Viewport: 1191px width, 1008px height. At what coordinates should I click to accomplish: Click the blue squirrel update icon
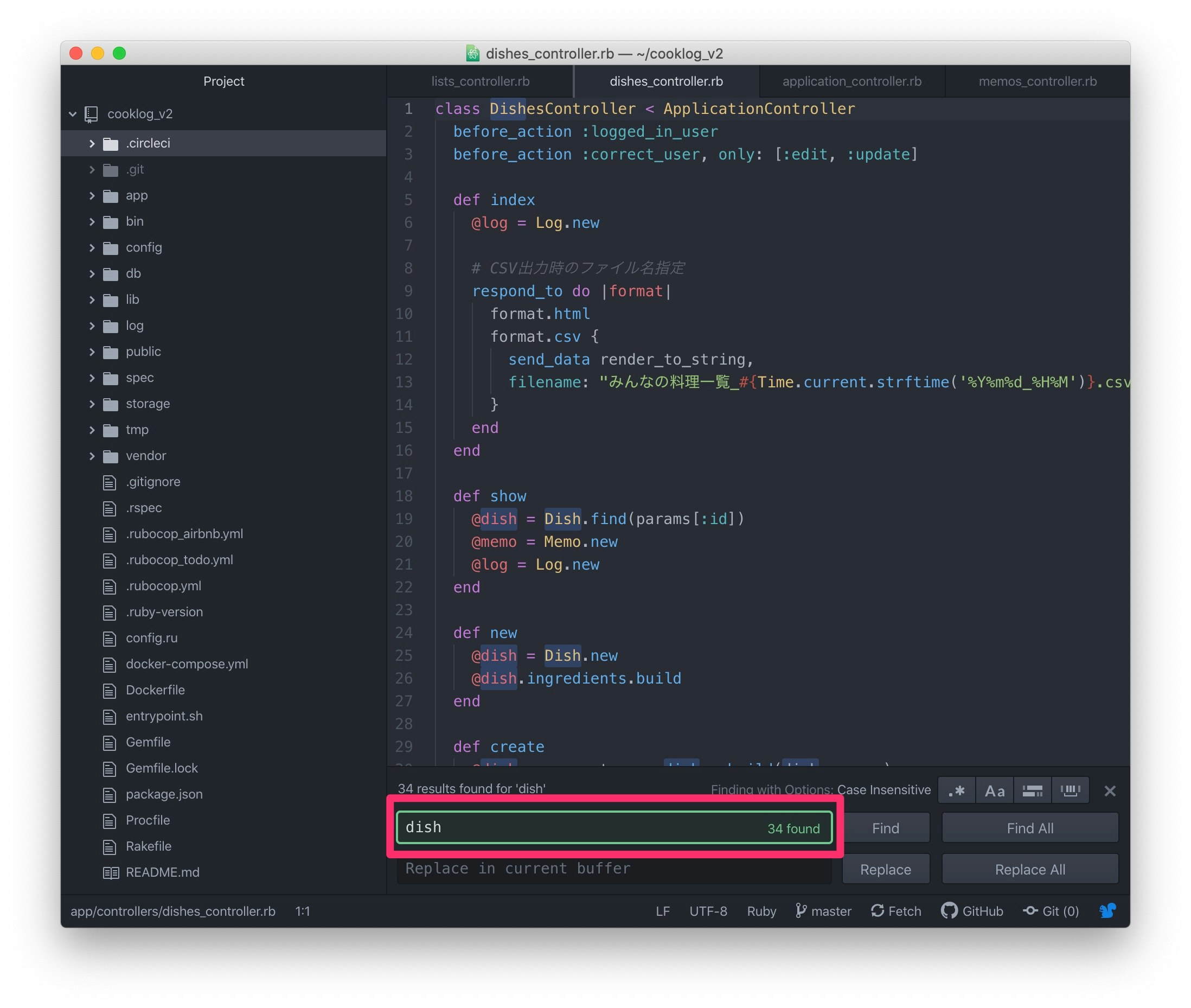(x=1107, y=910)
